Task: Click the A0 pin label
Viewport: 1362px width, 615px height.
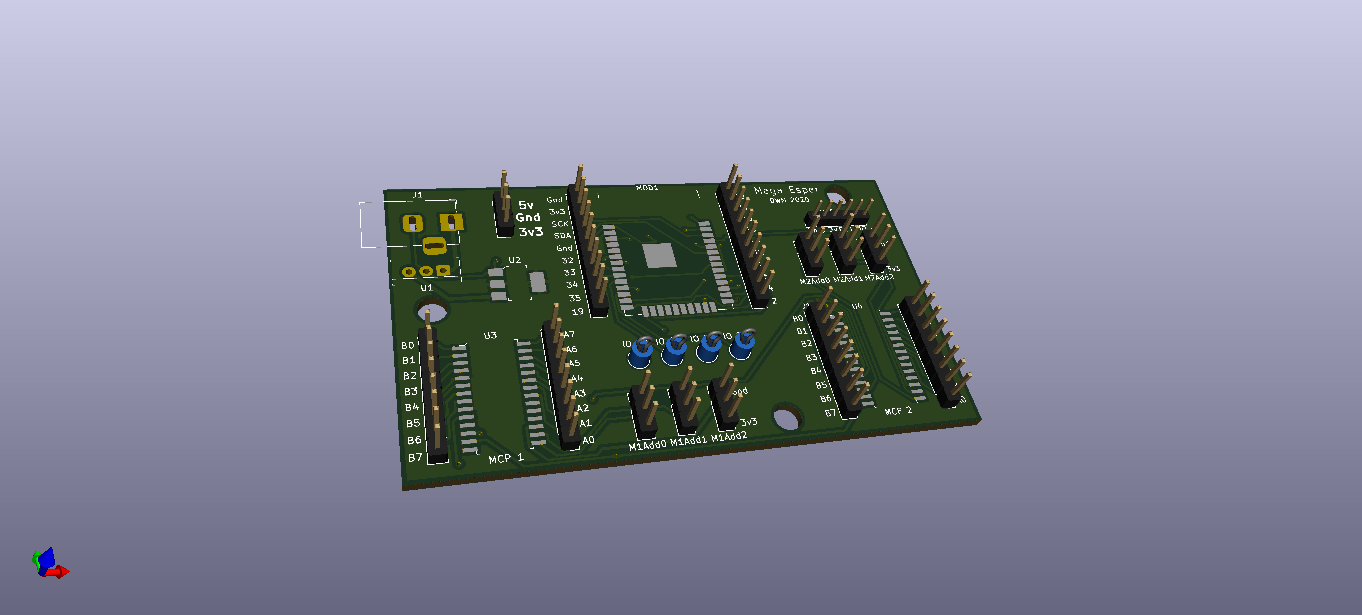Action: (589, 439)
